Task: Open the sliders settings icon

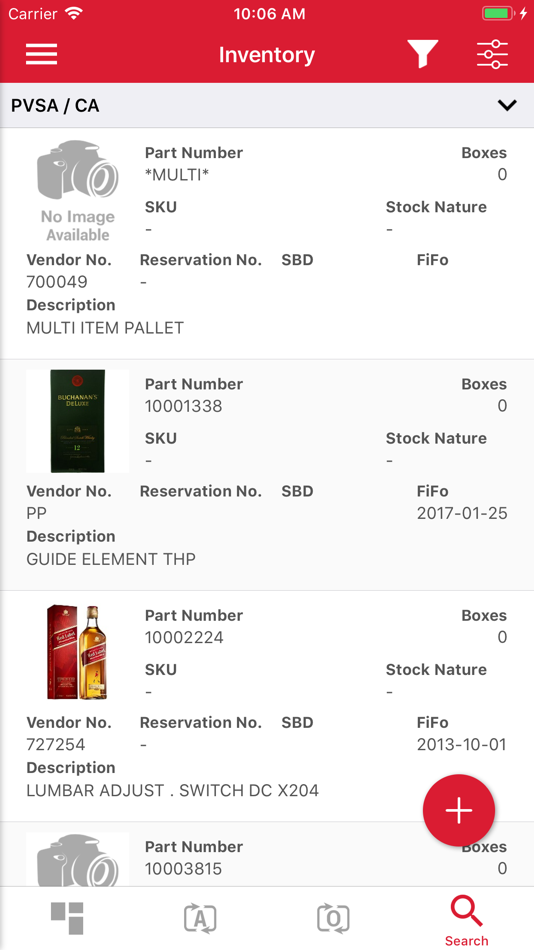Action: click(x=492, y=55)
